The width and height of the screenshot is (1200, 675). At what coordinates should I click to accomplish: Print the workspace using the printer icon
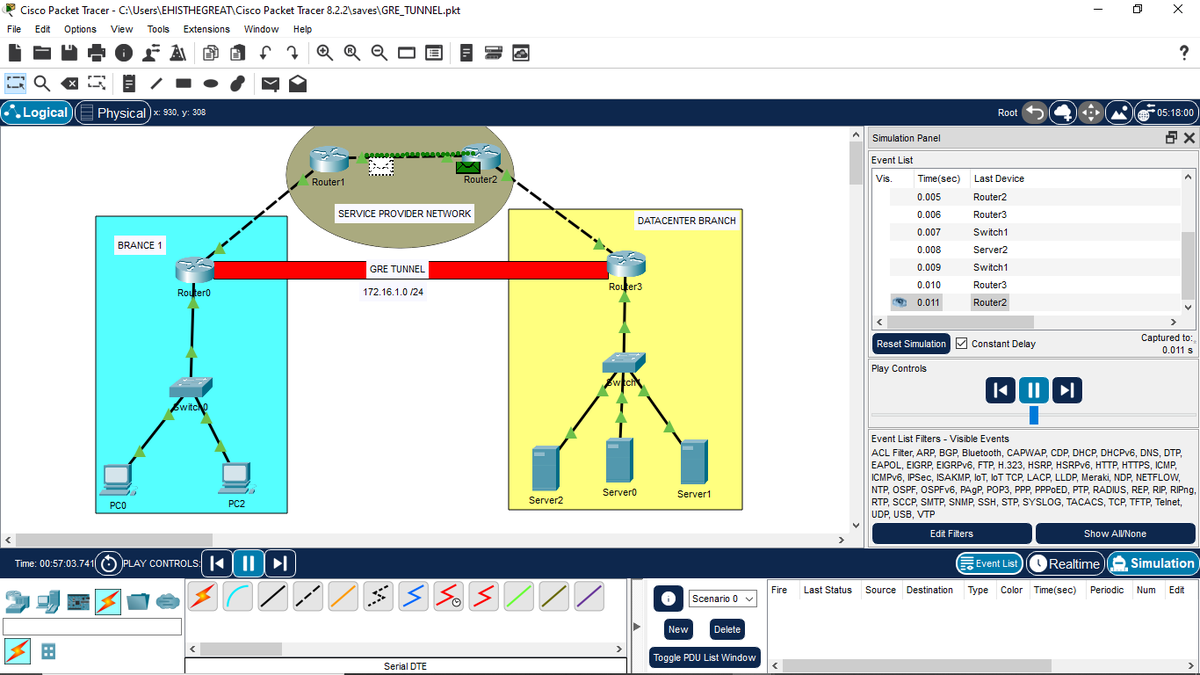(x=97, y=53)
